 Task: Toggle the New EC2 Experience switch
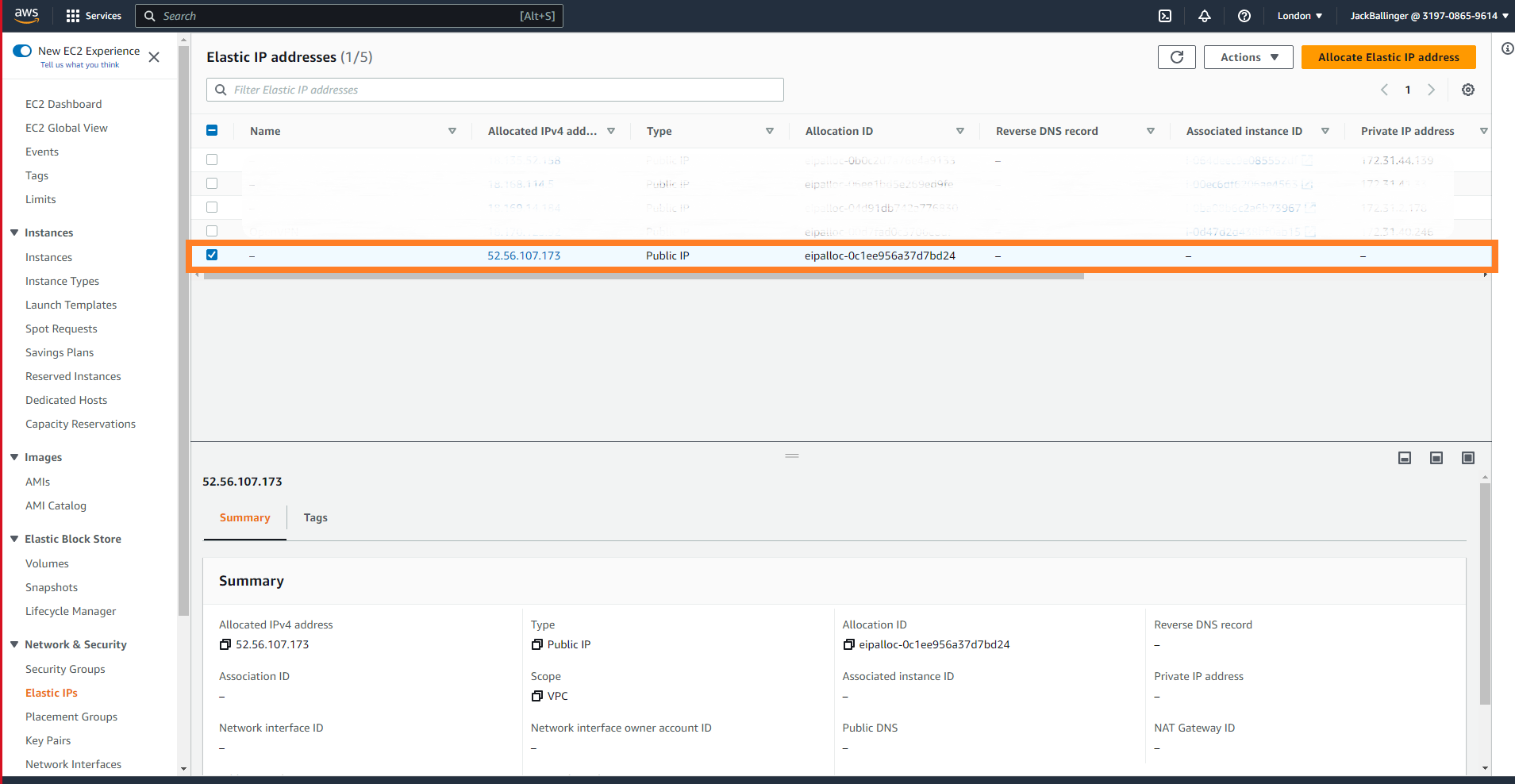click(22, 51)
